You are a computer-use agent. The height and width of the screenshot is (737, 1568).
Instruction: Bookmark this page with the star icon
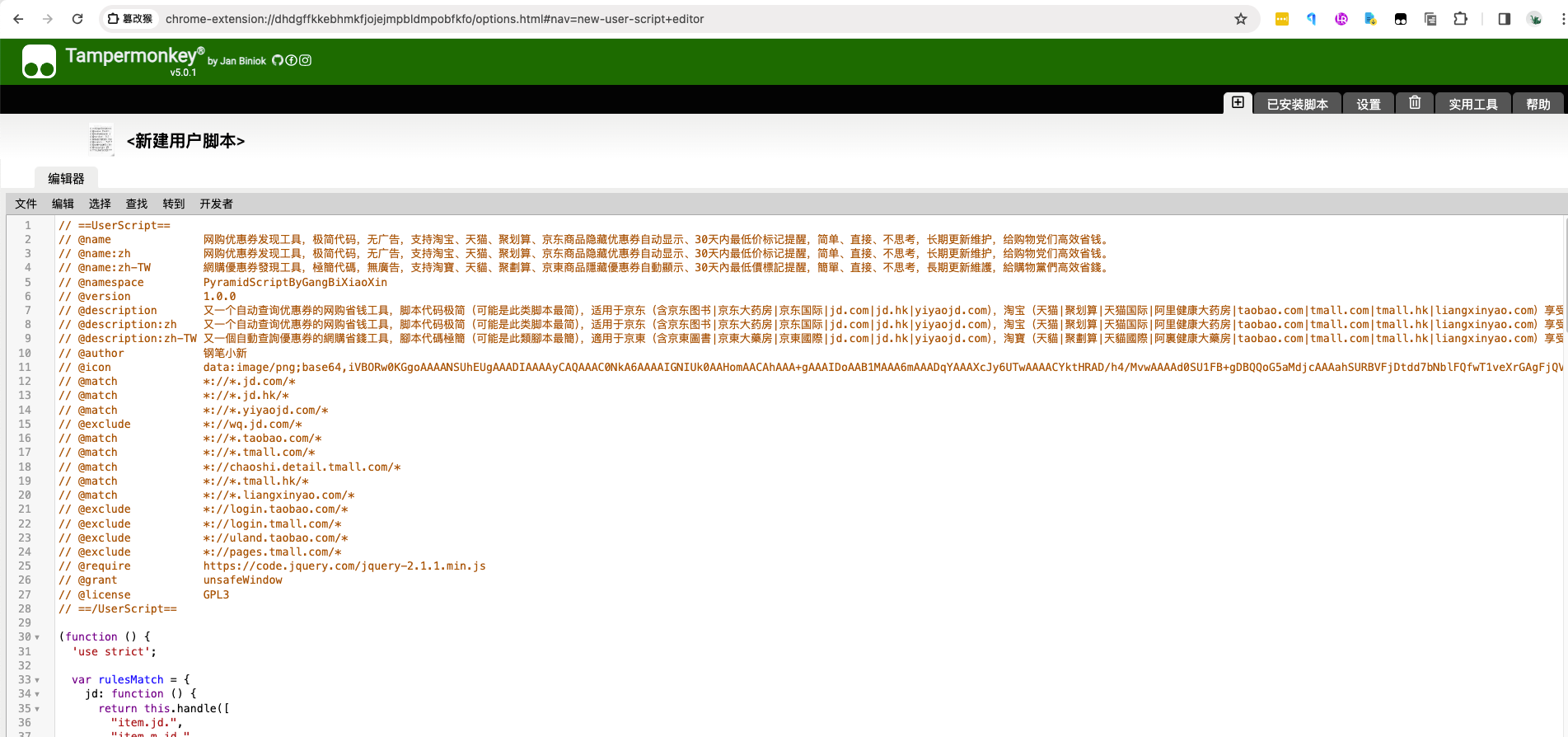tap(1240, 19)
